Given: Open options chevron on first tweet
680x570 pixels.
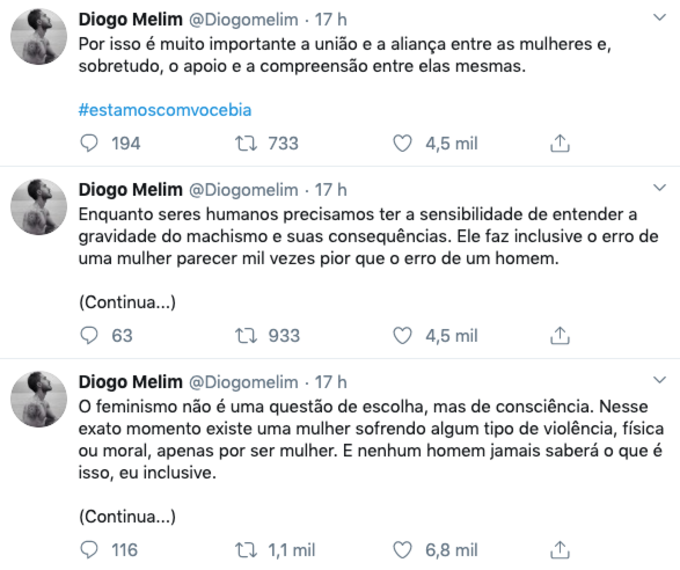Looking at the screenshot, I should click(x=659, y=19).
